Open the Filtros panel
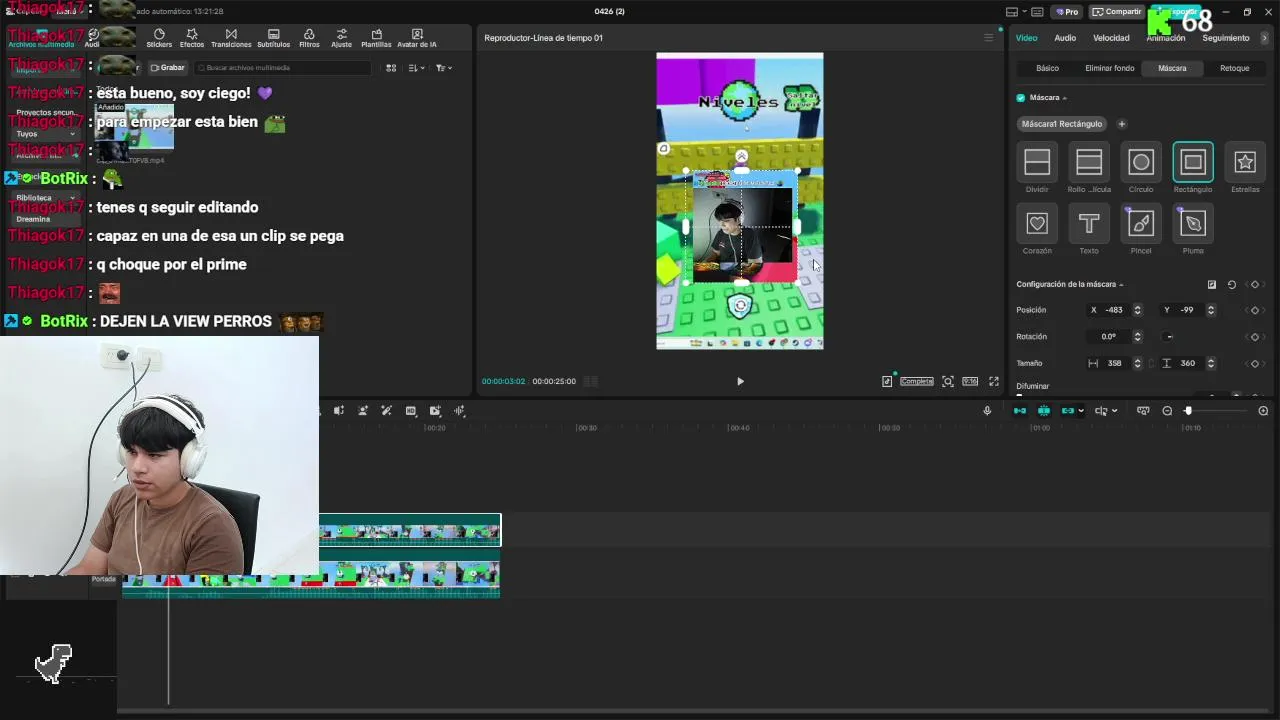Image resolution: width=1280 pixels, height=720 pixels. [309, 38]
